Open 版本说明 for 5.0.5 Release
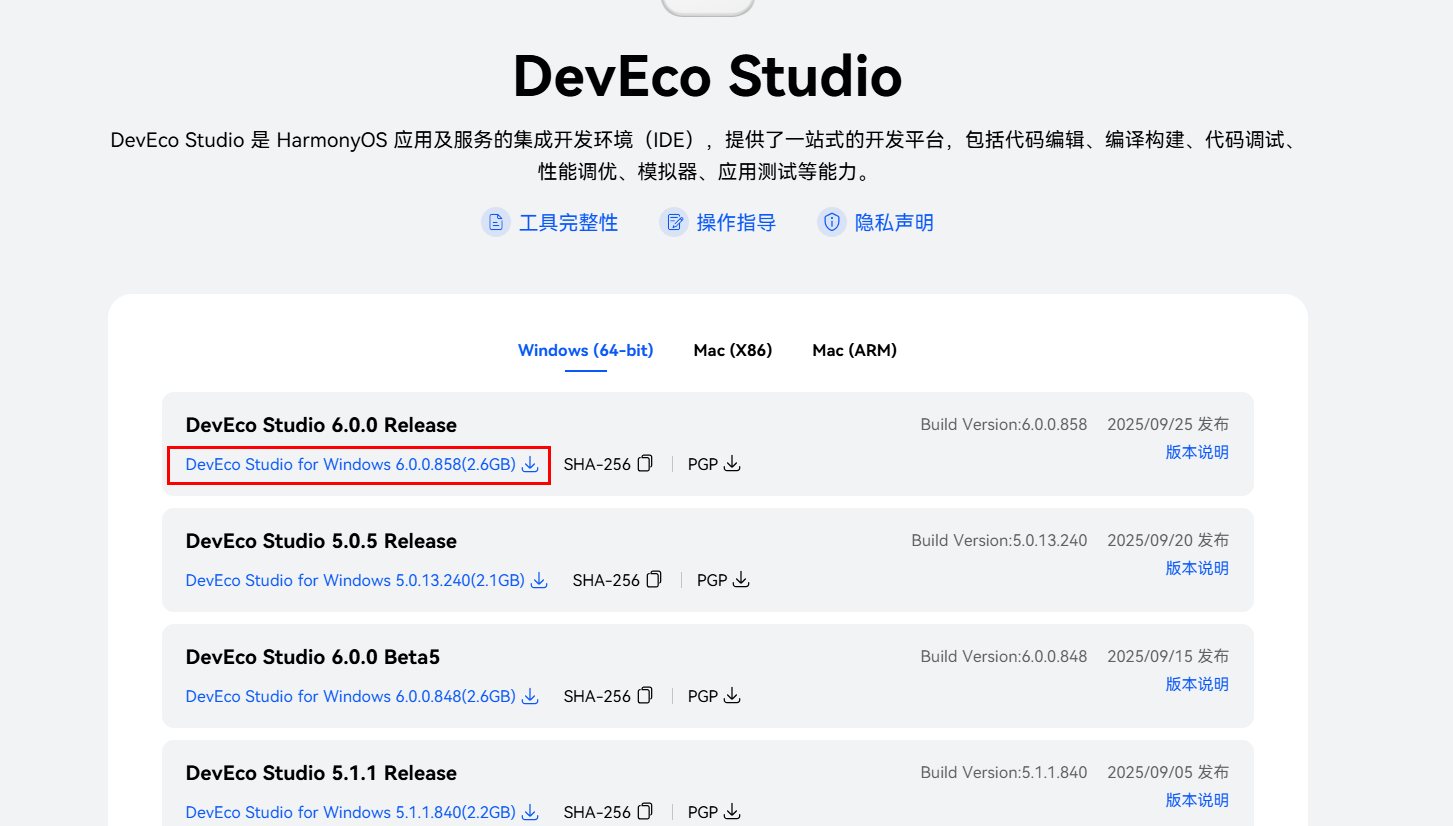 click(1197, 568)
